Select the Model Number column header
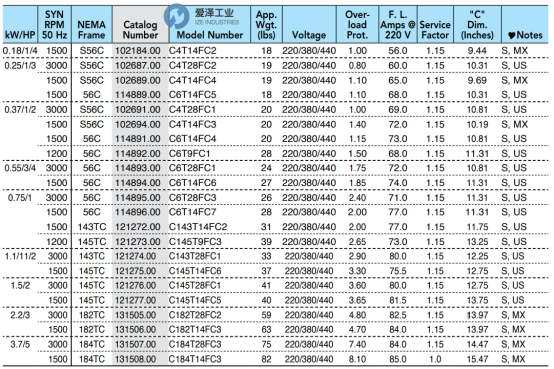Image resolution: width=554 pixels, height=369 pixels. point(210,35)
